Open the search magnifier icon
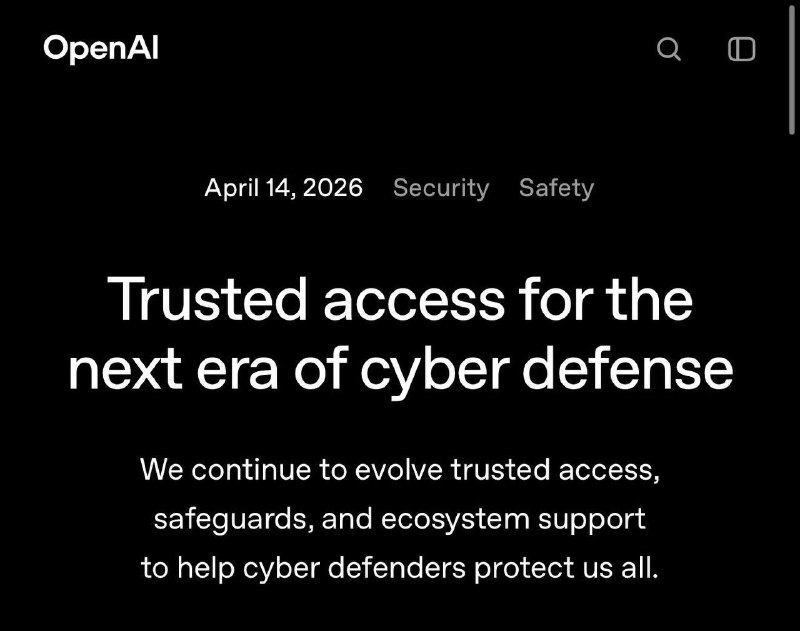 tap(668, 49)
